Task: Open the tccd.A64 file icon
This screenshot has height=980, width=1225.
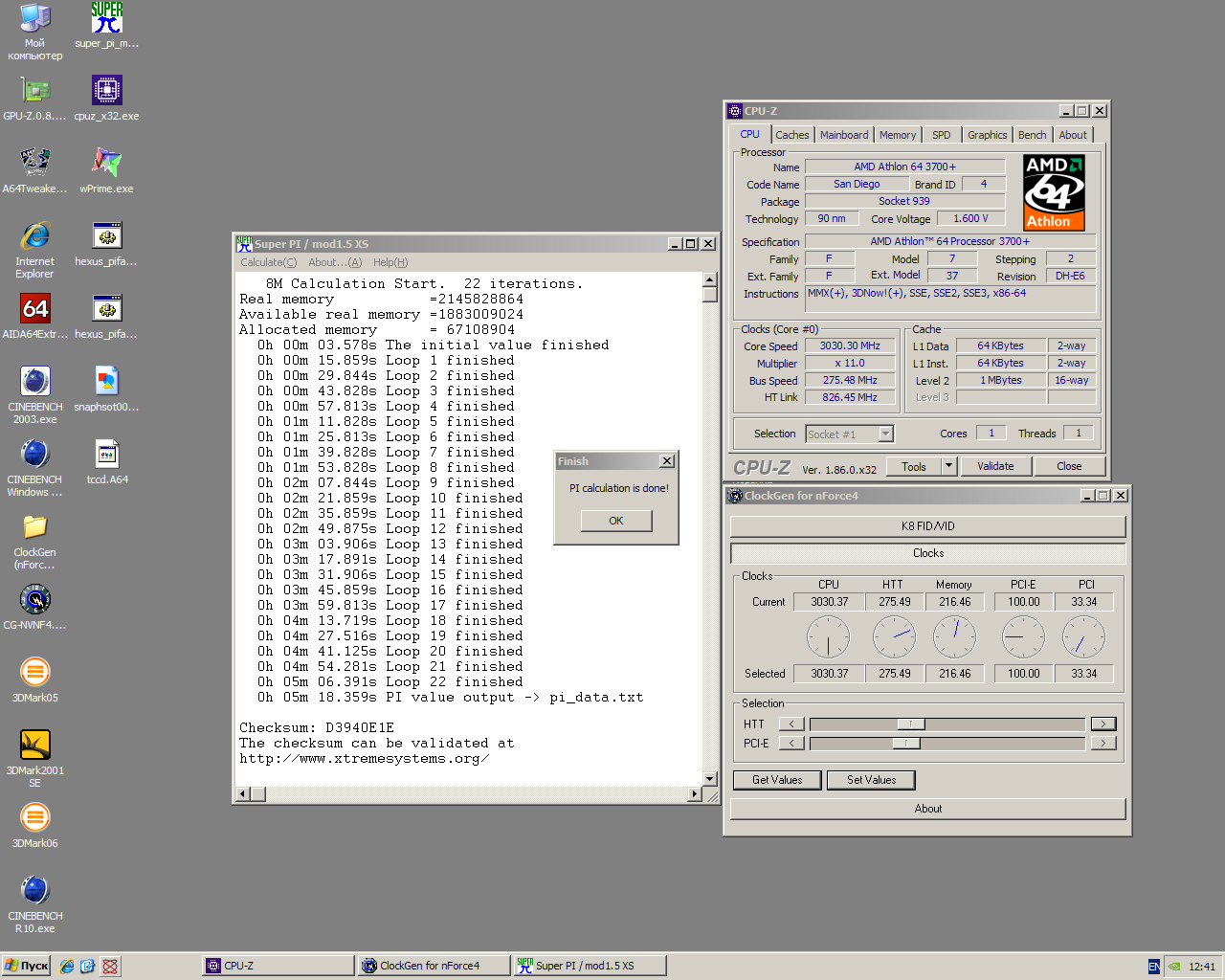Action: tap(106, 455)
